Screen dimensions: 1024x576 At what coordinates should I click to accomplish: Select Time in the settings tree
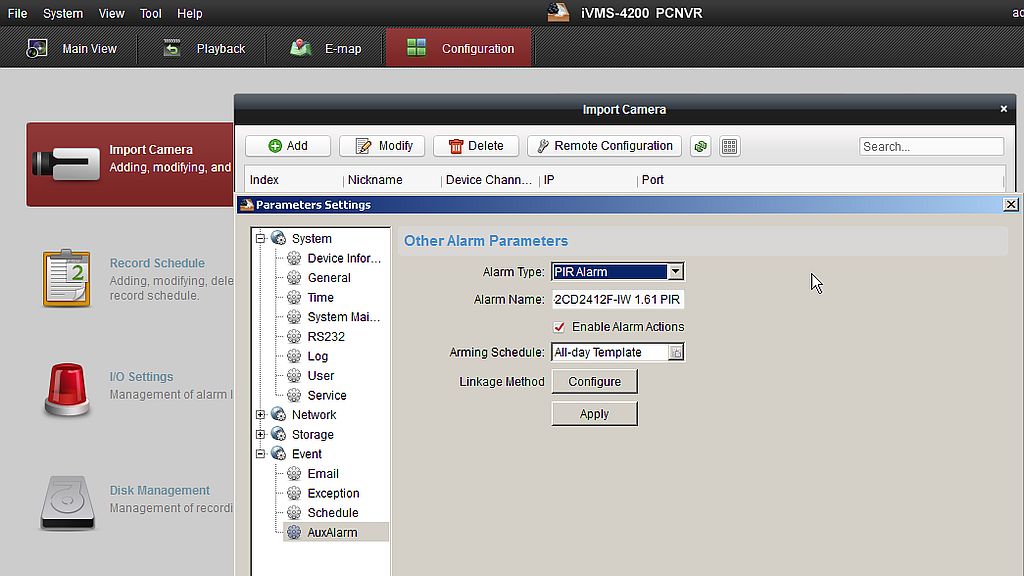click(321, 297)
